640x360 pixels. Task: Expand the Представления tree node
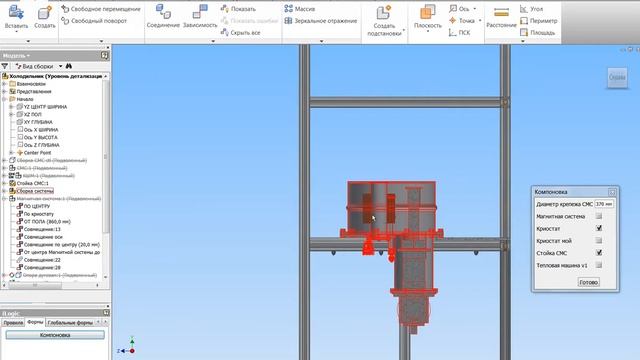(x=4, y=91)
